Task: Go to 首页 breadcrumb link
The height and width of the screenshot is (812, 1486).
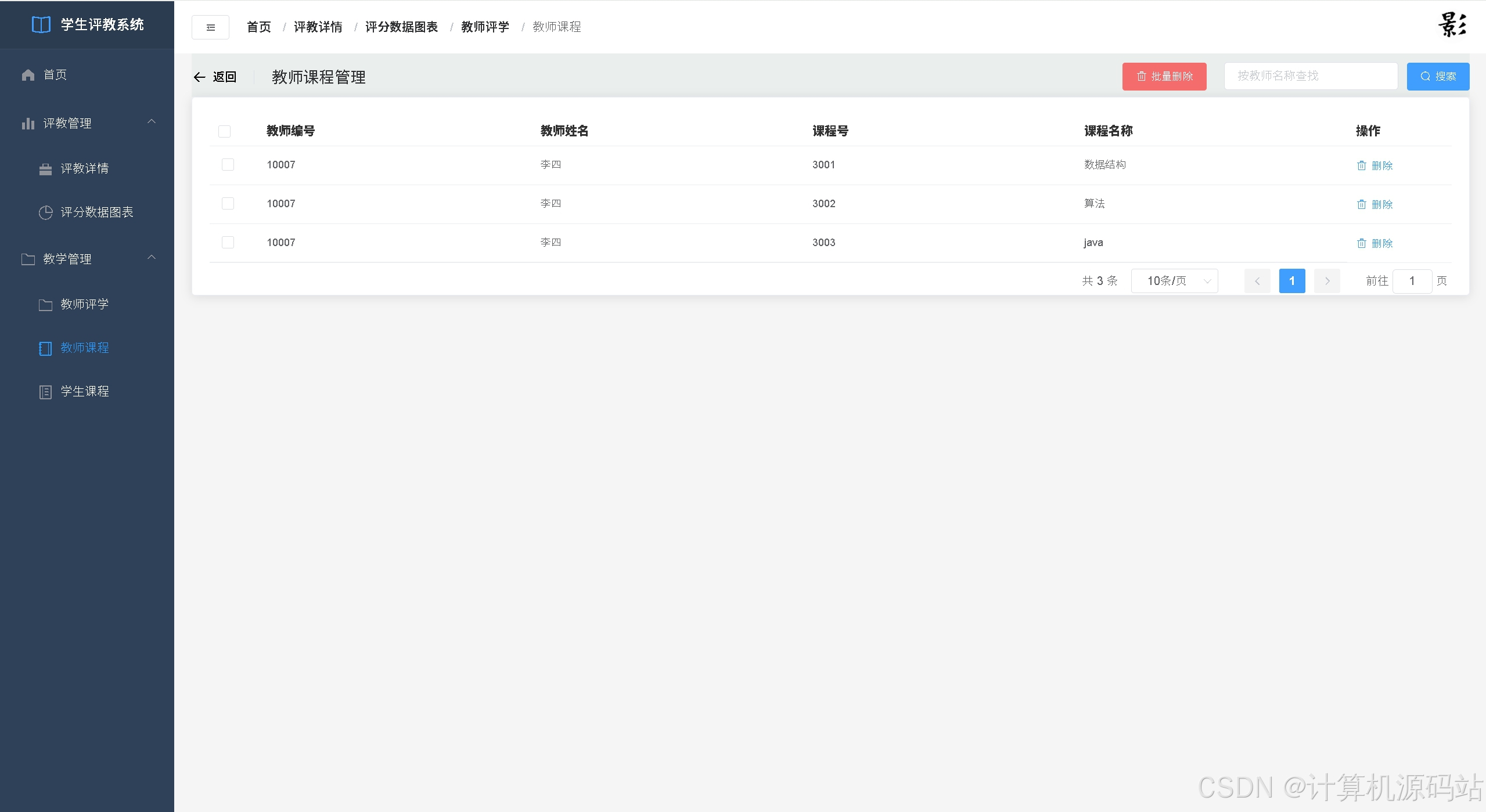Action: [x=259, y=27]
